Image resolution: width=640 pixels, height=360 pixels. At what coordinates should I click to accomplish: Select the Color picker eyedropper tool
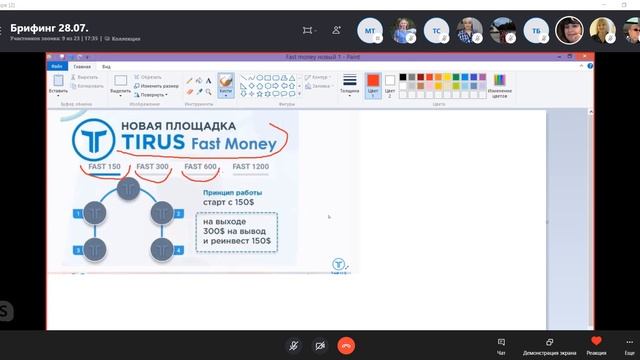tap(199, 92)
